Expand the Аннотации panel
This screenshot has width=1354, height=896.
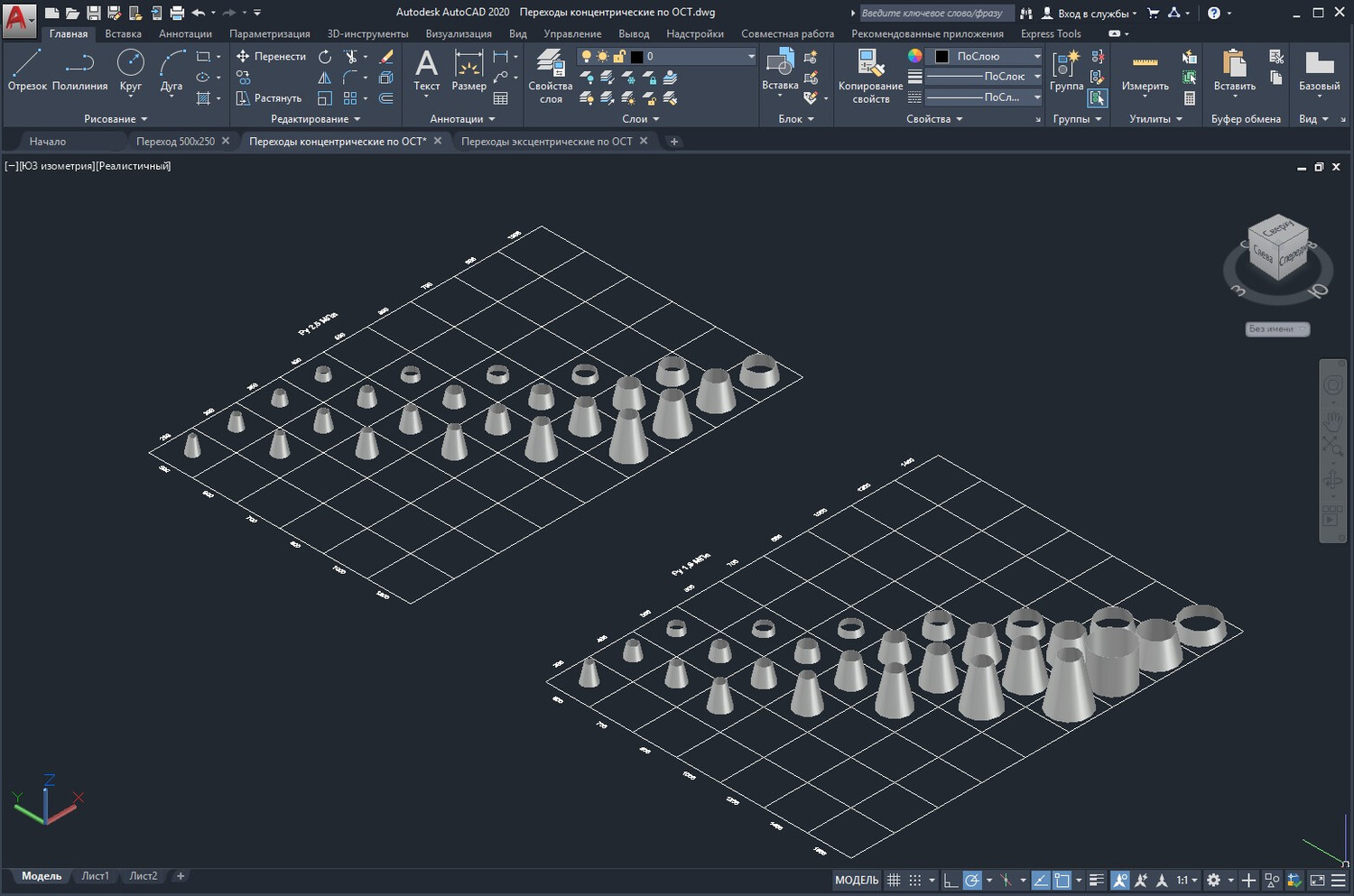(462, 119)
